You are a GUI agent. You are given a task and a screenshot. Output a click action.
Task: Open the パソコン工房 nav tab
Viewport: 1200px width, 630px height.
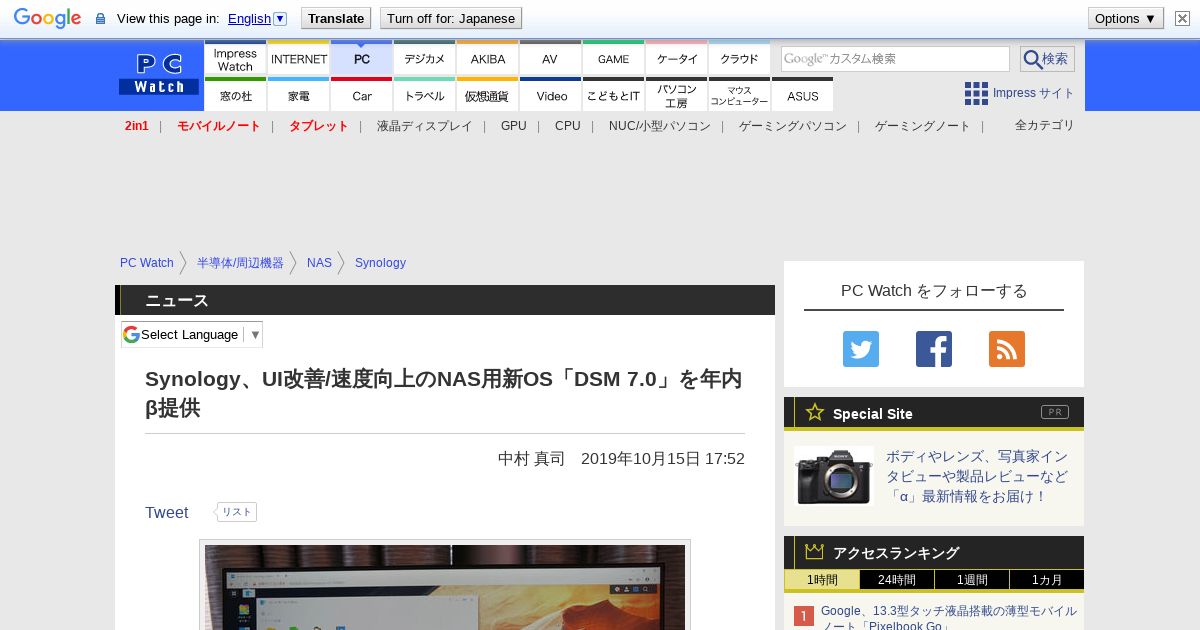coord(677,95)
